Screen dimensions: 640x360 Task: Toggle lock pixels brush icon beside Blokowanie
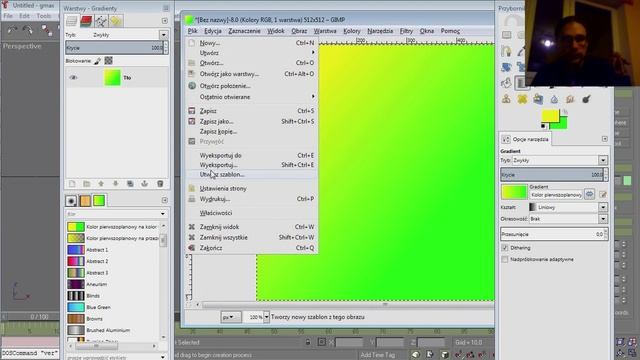click(98, 61)
